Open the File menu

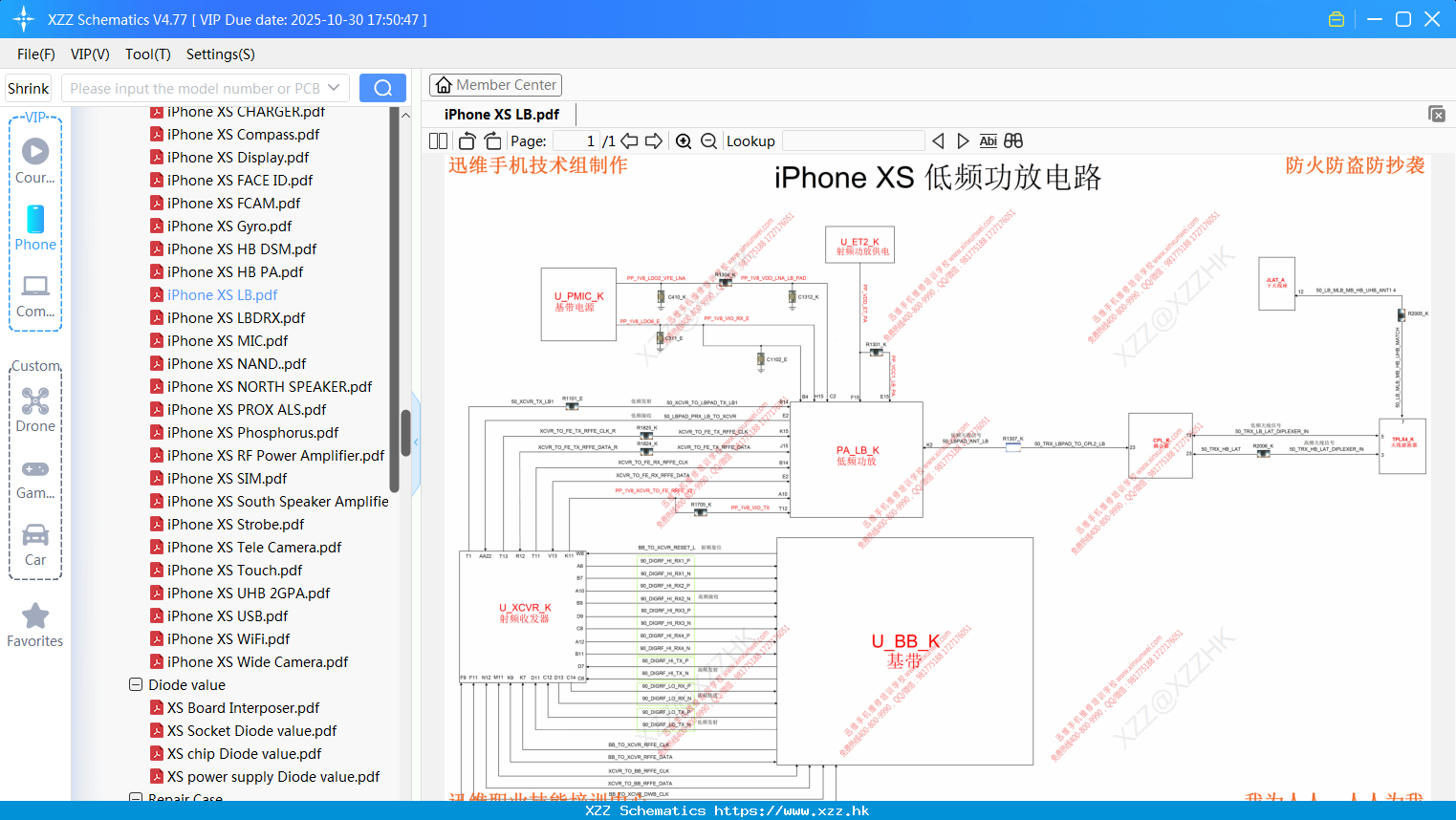coord(36,54)
